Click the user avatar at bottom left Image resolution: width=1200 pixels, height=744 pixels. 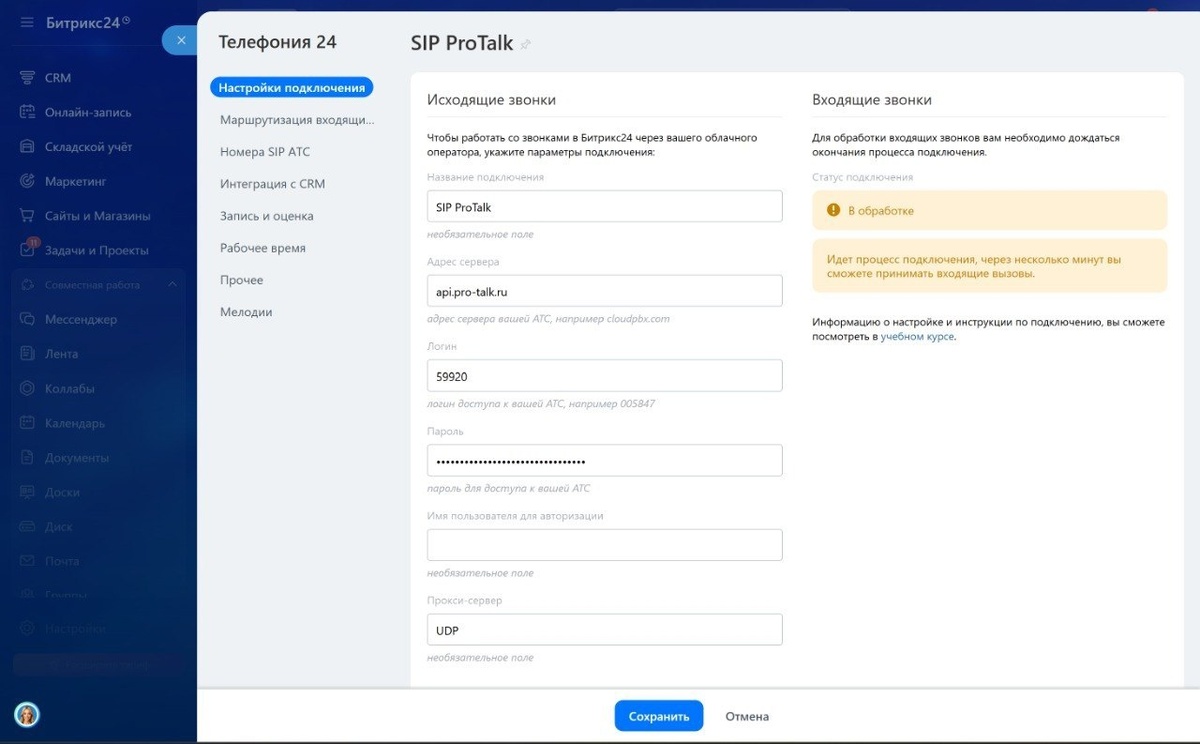coord(27,714)
